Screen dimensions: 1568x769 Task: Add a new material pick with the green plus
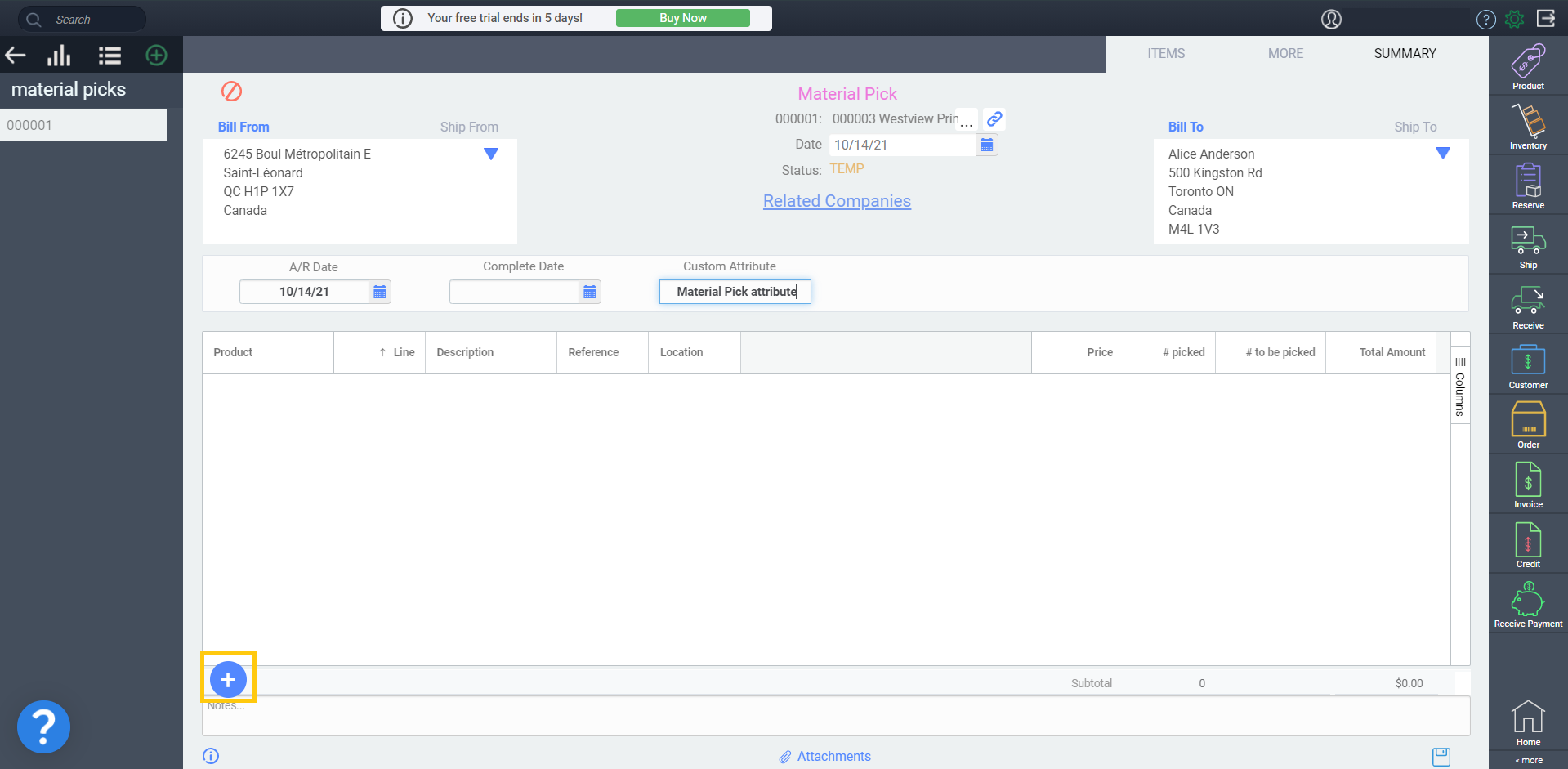(x=156, y=56)
